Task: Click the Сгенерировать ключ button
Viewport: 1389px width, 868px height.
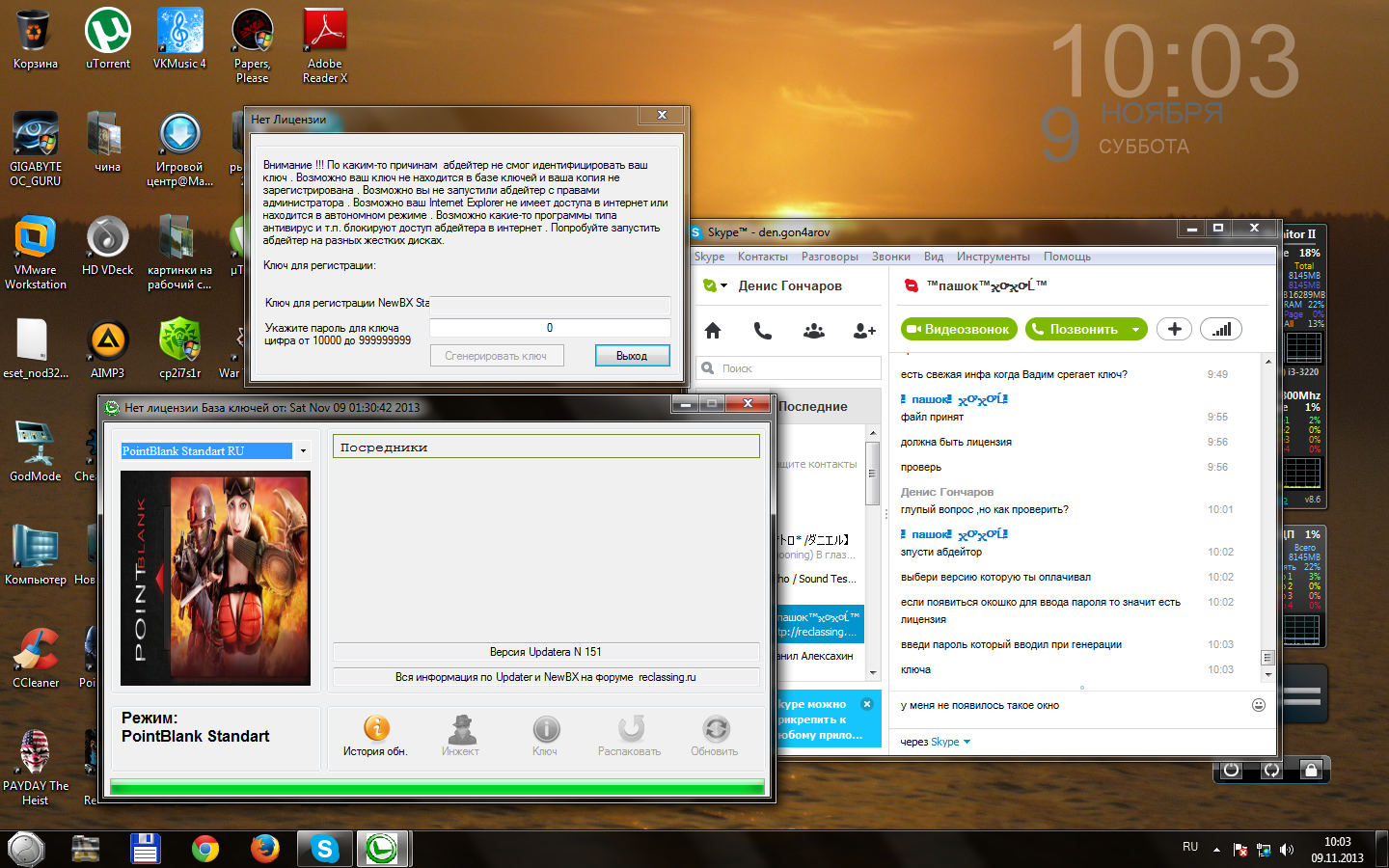Action: pos(496,356)
